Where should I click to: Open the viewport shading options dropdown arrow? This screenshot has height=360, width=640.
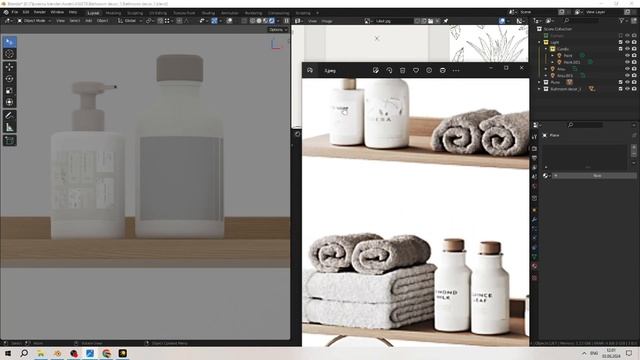tap(278, 21)
